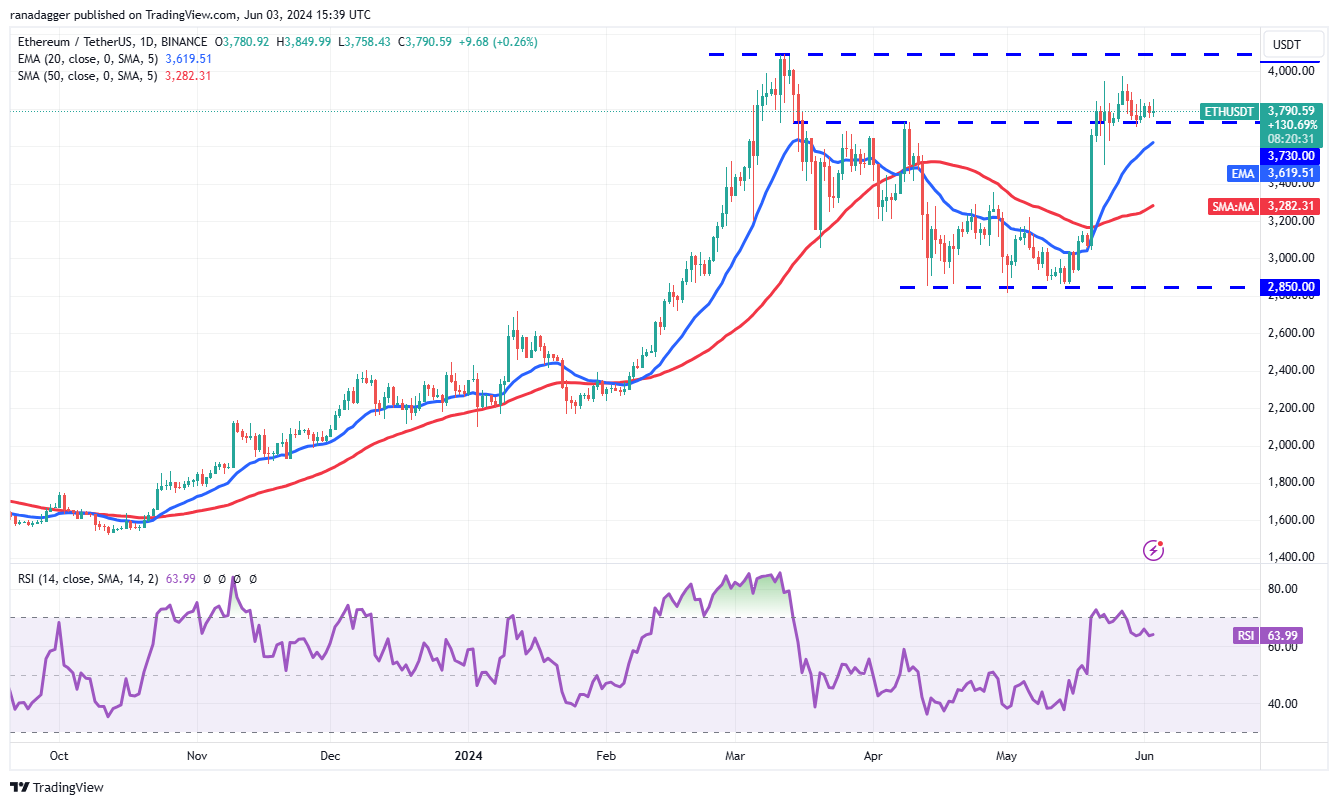Click the TradingView logo at the bottom left
Viewport: 1338px width, 805px height.
(x=57, y=787)
